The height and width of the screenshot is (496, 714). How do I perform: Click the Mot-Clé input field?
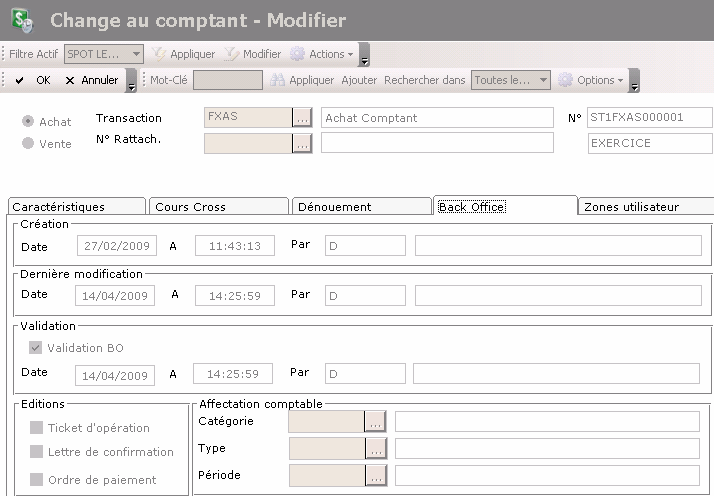[227, 80]
